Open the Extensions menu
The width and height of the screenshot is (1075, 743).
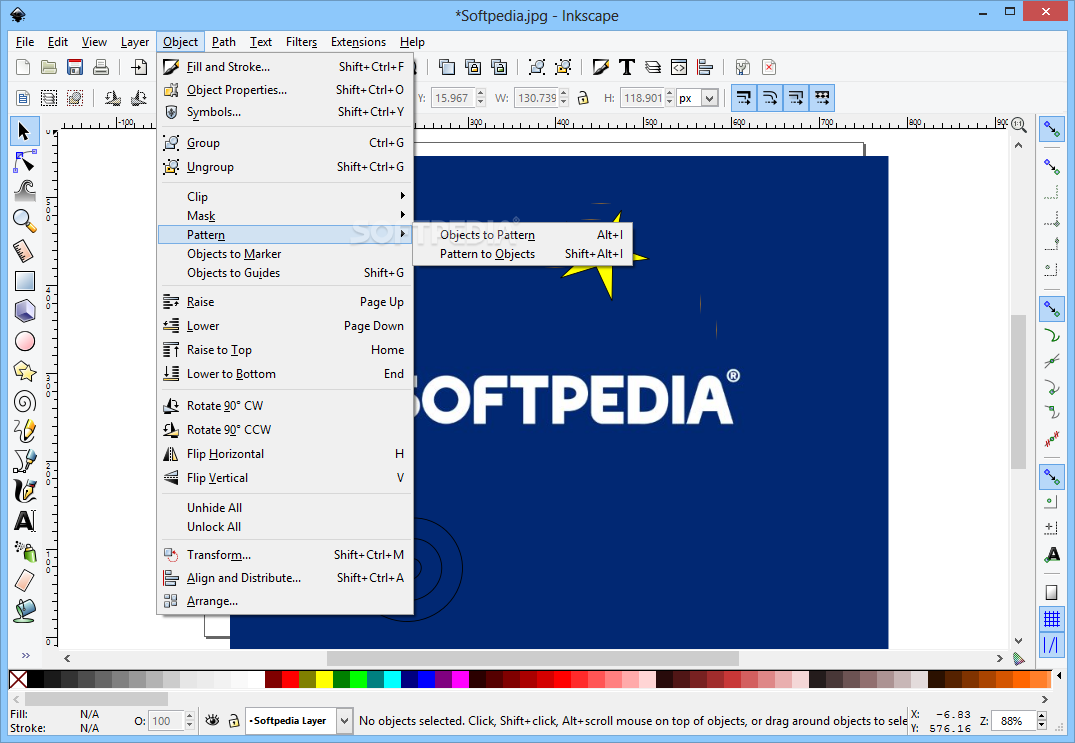tap(358, 42)
